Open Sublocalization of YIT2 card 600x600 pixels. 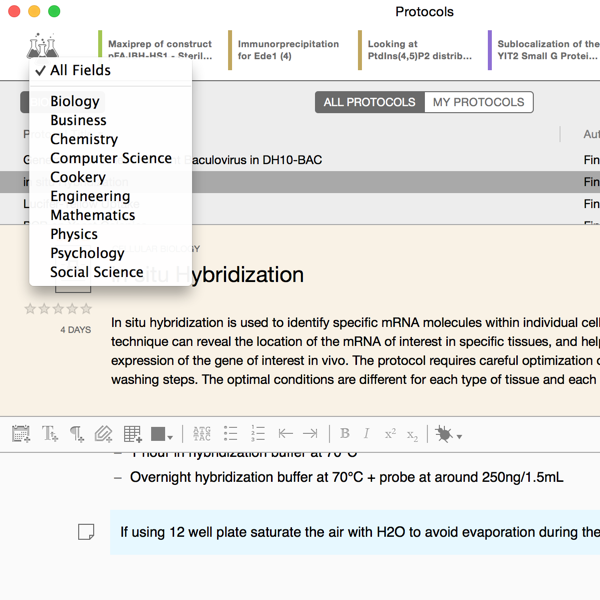[544, 50]
